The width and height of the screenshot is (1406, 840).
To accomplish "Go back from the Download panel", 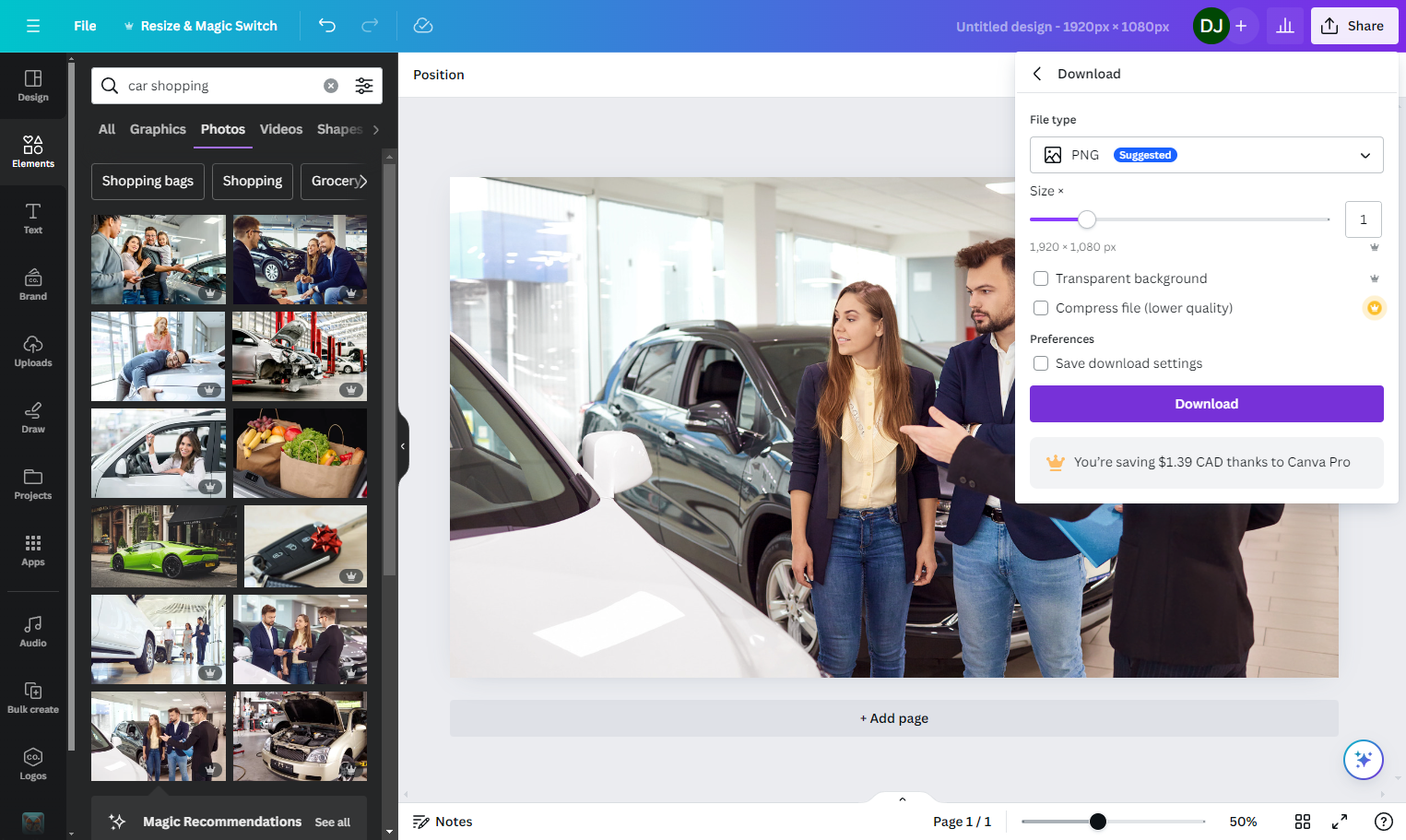I will [1037, 74].
